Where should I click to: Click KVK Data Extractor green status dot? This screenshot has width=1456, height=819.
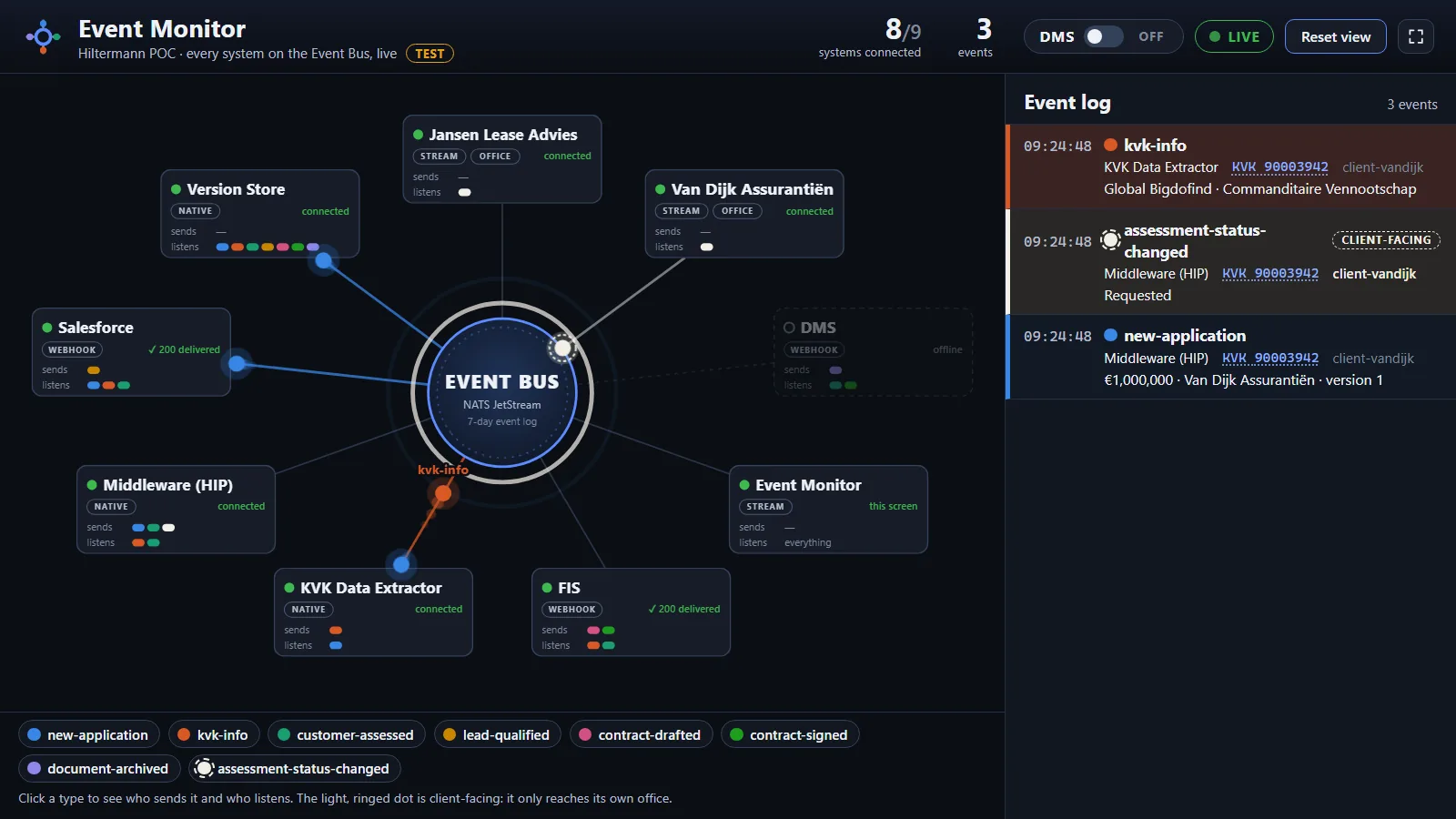(x=289, y=588)
